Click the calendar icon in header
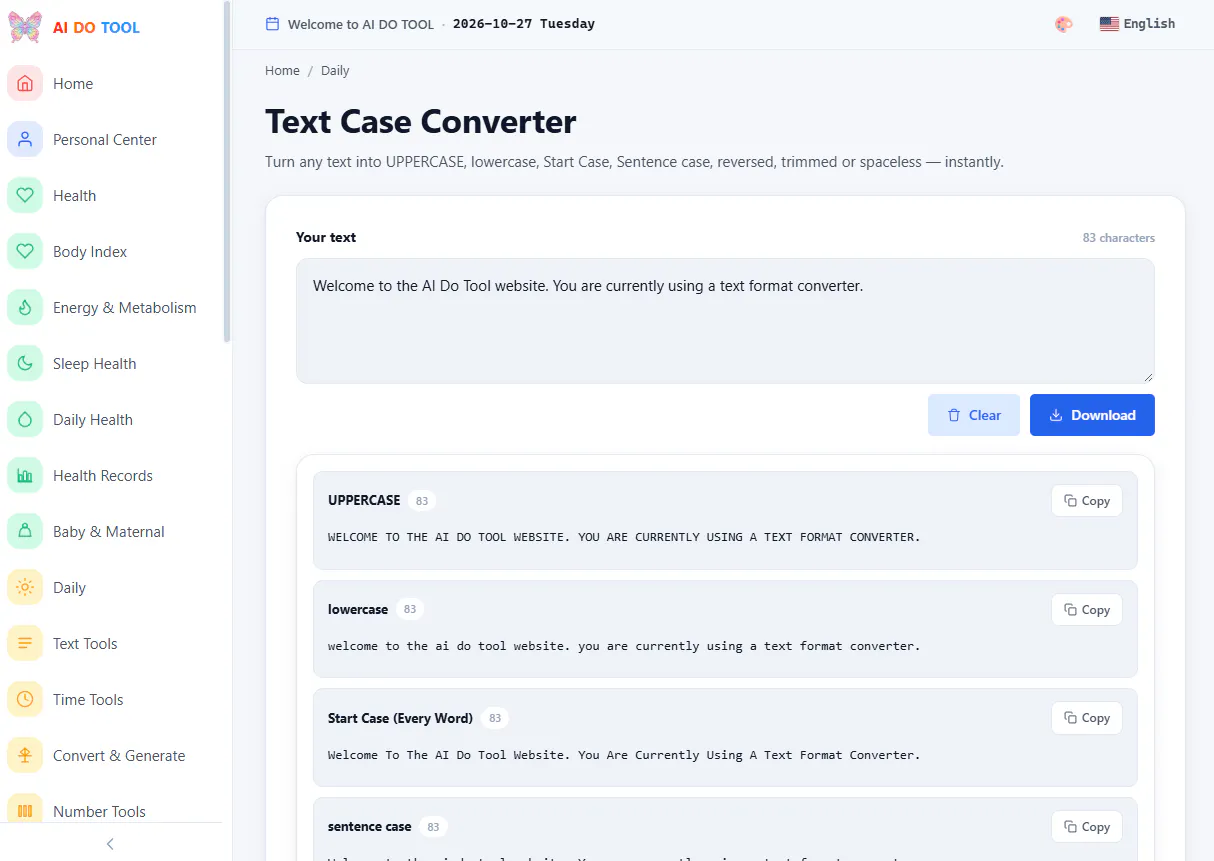The height and width of the screenshot is (861, 1214). click(272, 24)
